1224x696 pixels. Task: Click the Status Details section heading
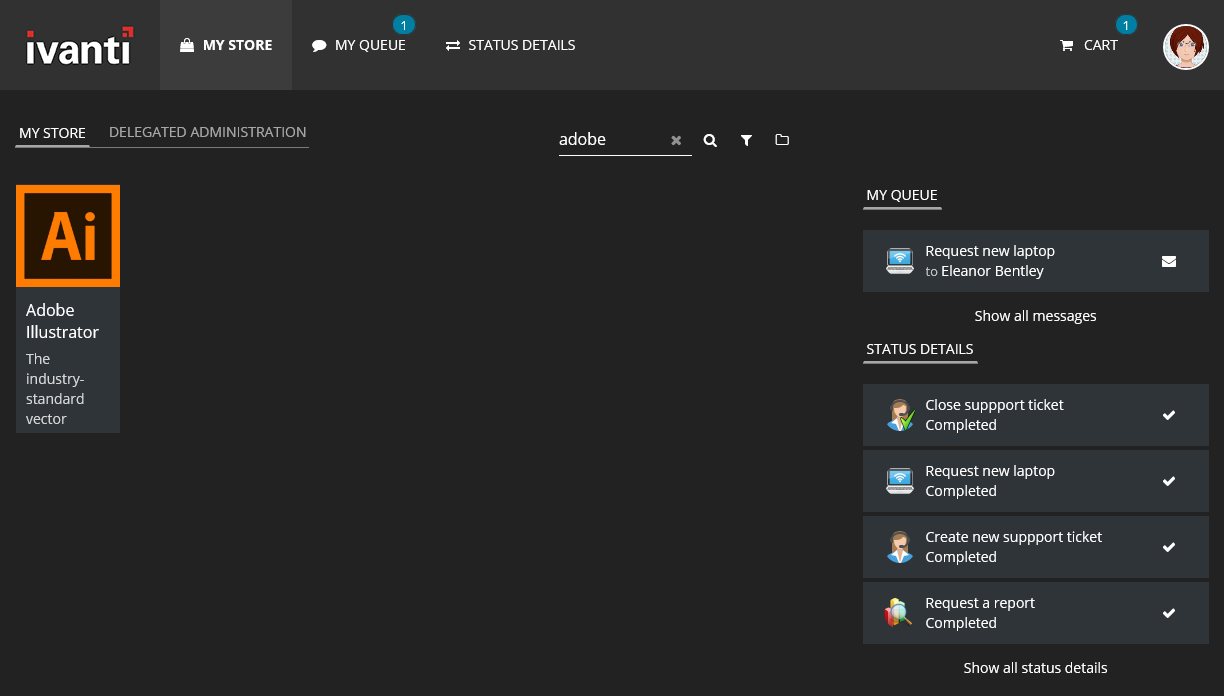(x=920, y=349)
